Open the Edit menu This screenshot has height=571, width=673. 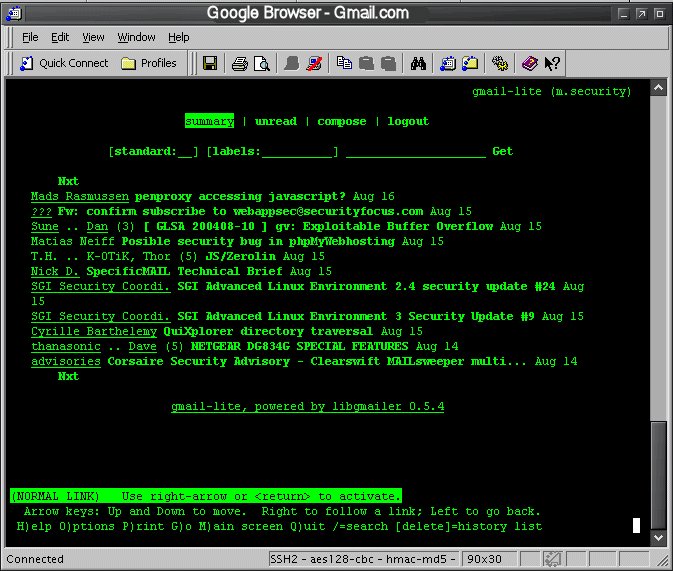pos(60,37)
